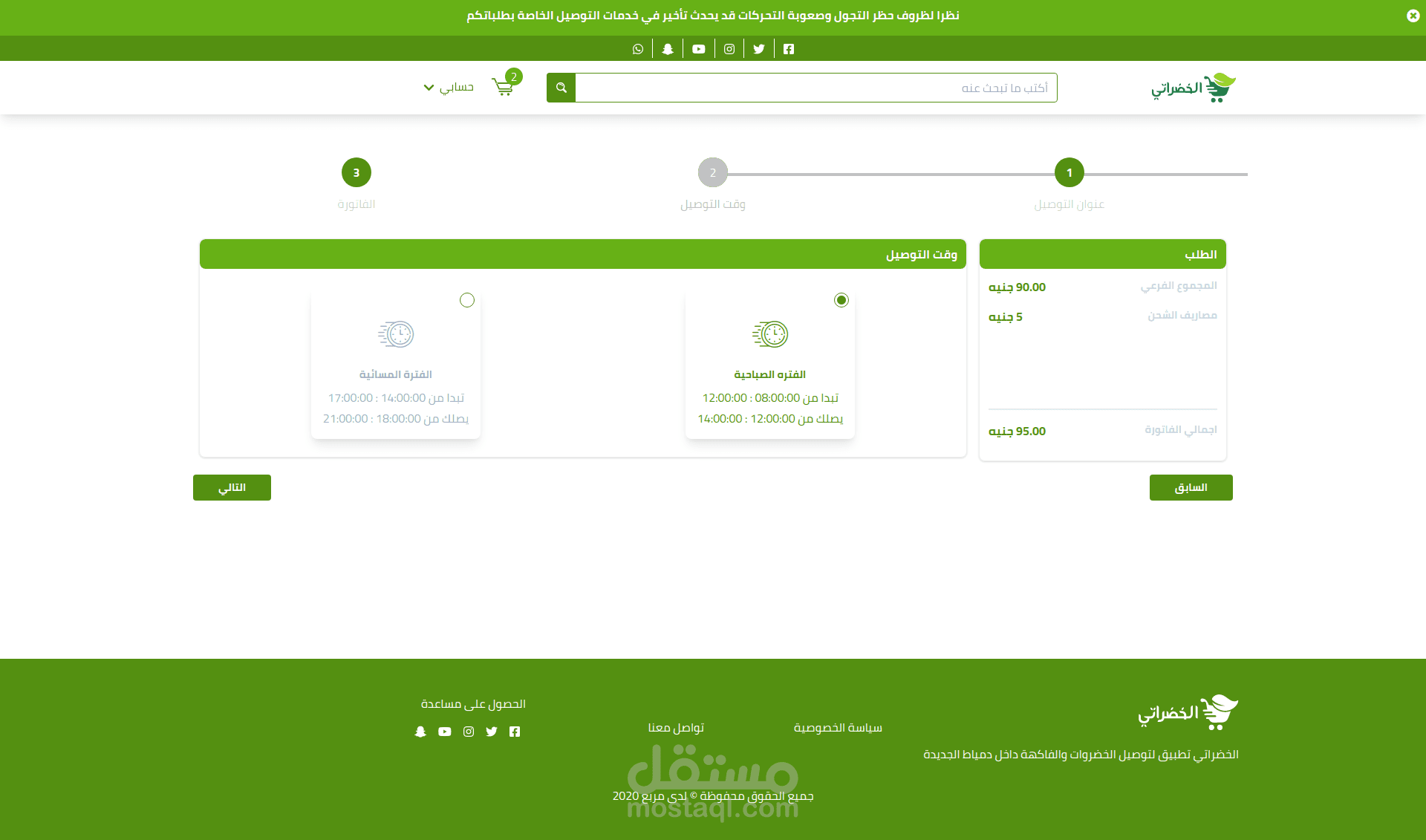
Task: Open تواصل معنا contact link
Action: pyautogui.click(x=676, y=727)
